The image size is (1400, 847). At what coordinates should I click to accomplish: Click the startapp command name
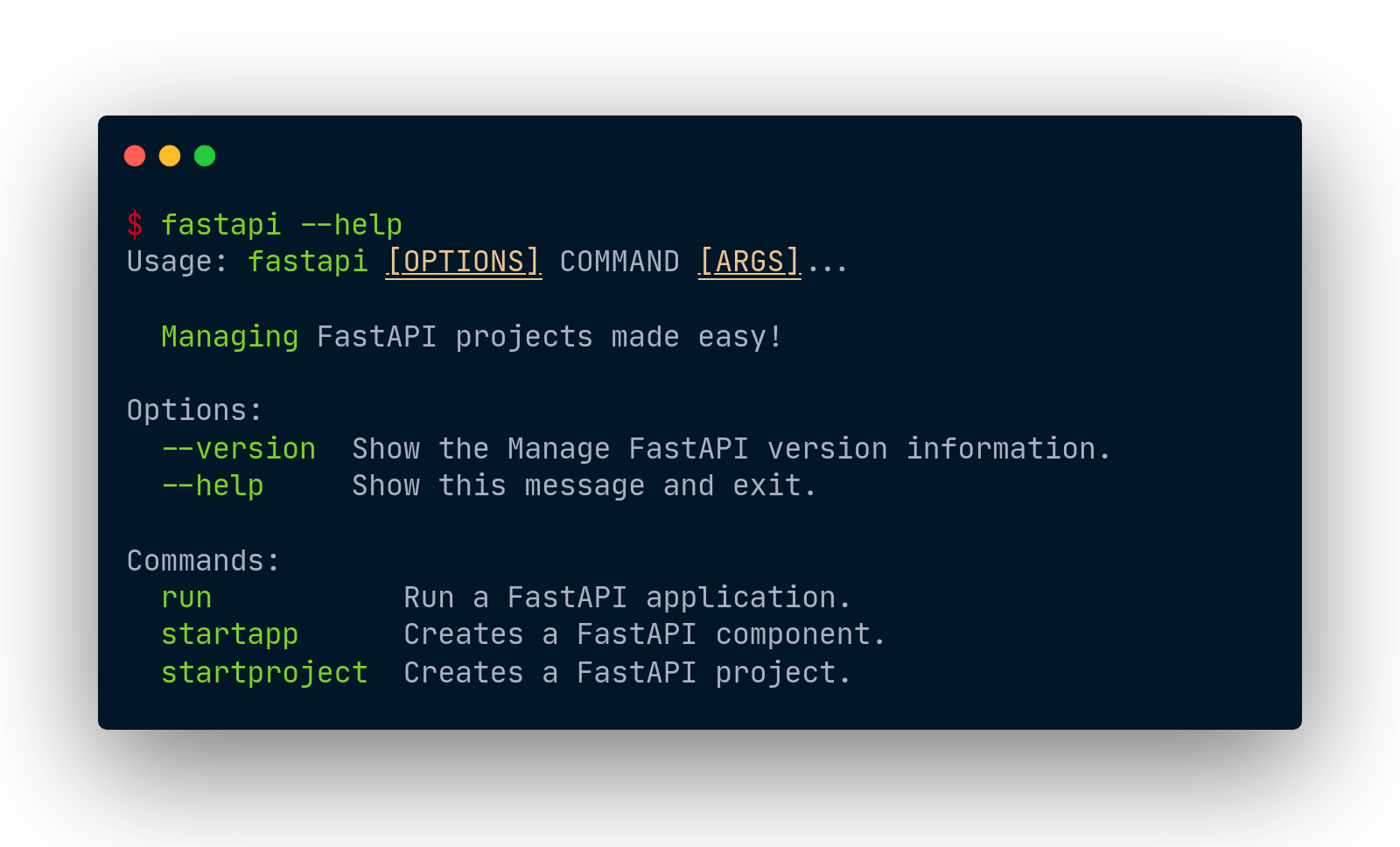229,634
